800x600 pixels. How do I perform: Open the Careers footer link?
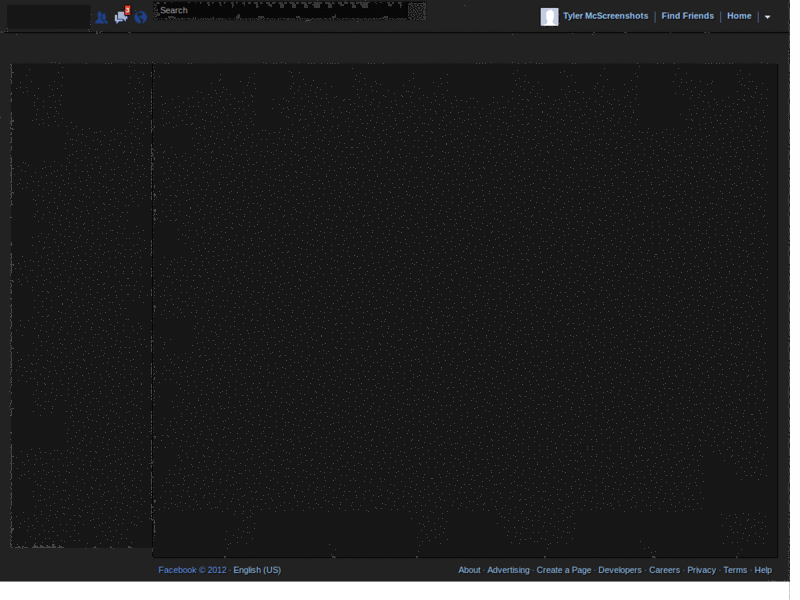664,570
